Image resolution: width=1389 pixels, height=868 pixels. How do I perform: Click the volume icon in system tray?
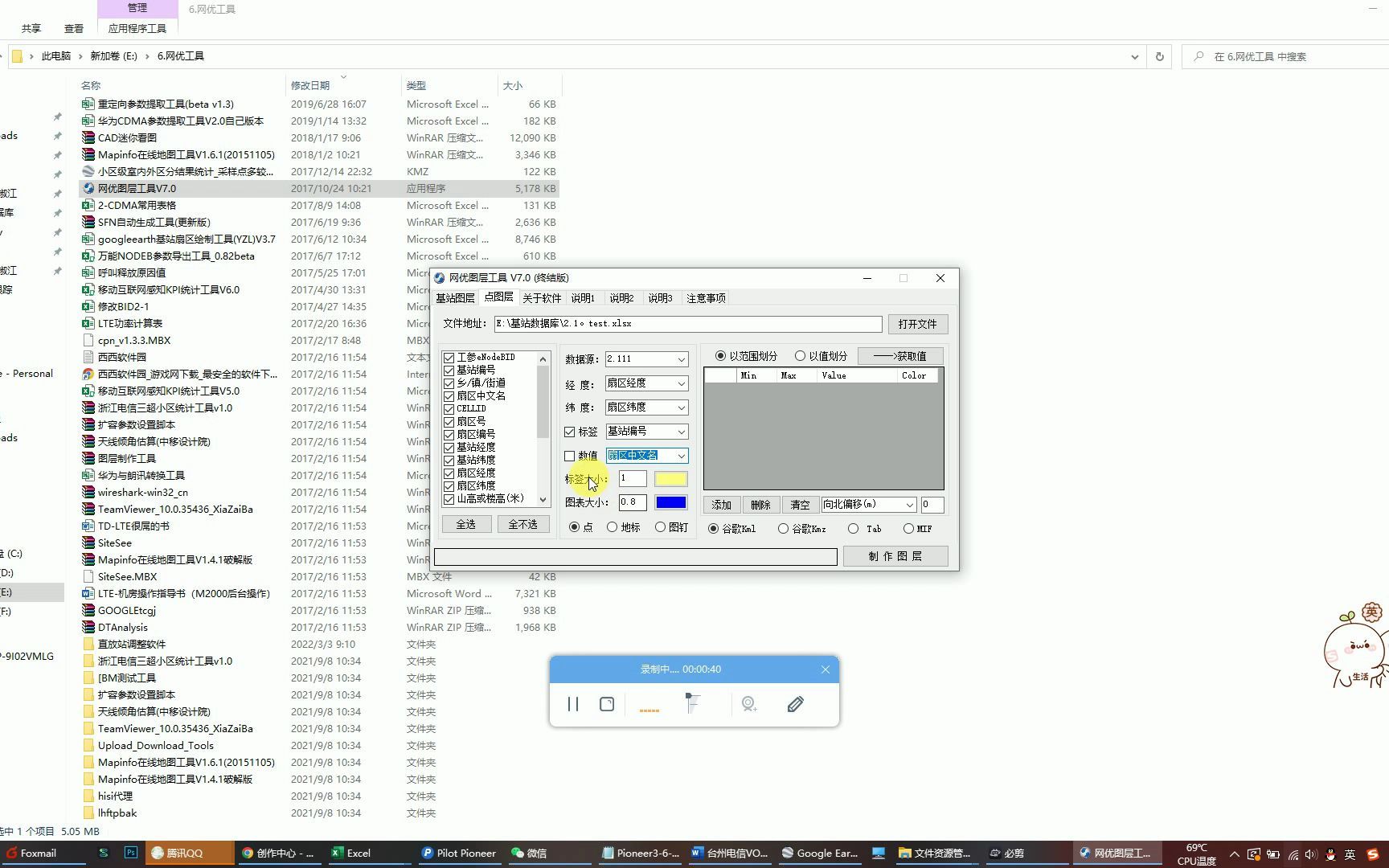click(x=1312, y=854)
